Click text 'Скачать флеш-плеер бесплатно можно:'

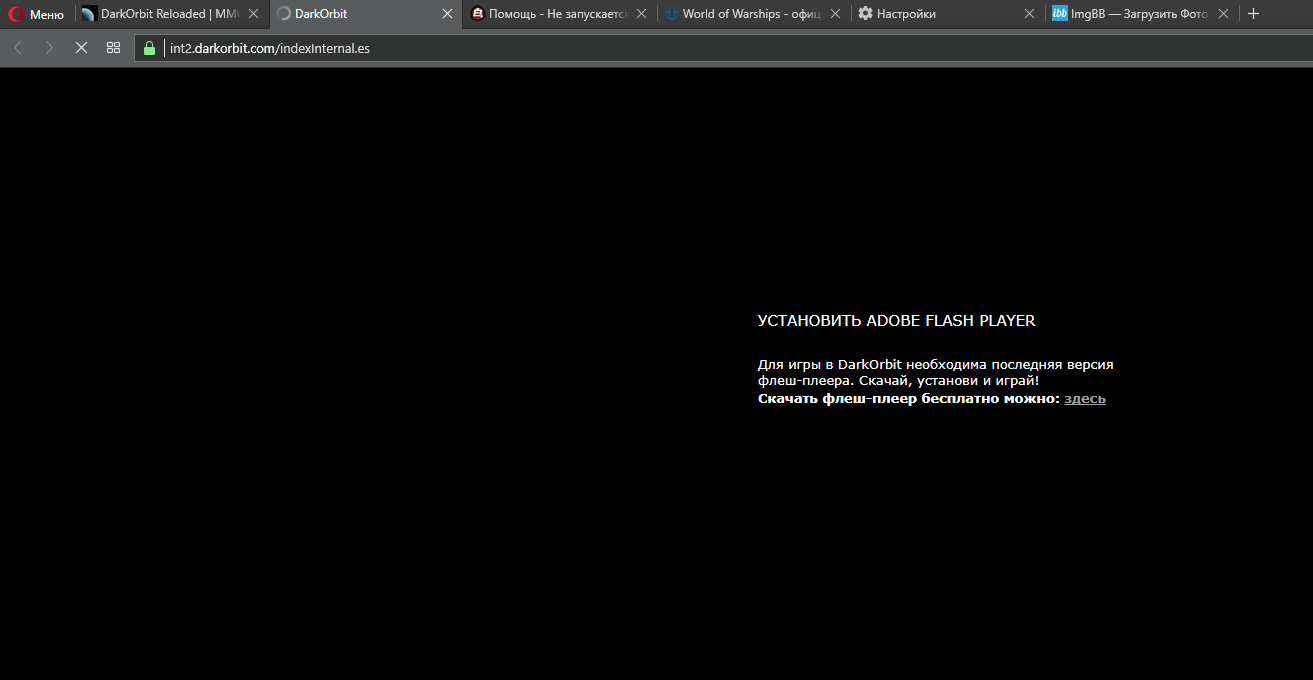[x=908, y=399]
